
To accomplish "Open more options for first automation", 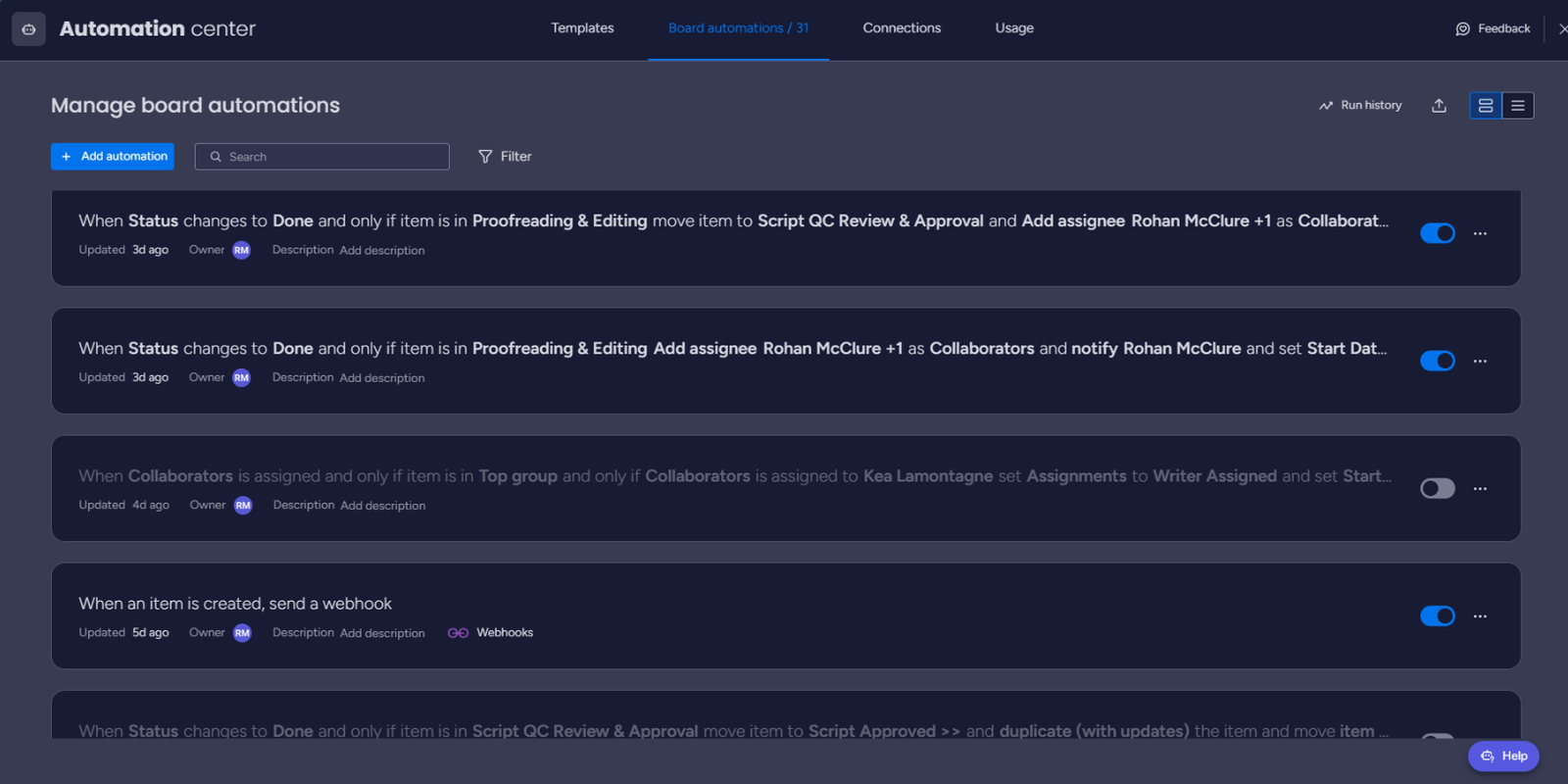I will click(1480, 233).
